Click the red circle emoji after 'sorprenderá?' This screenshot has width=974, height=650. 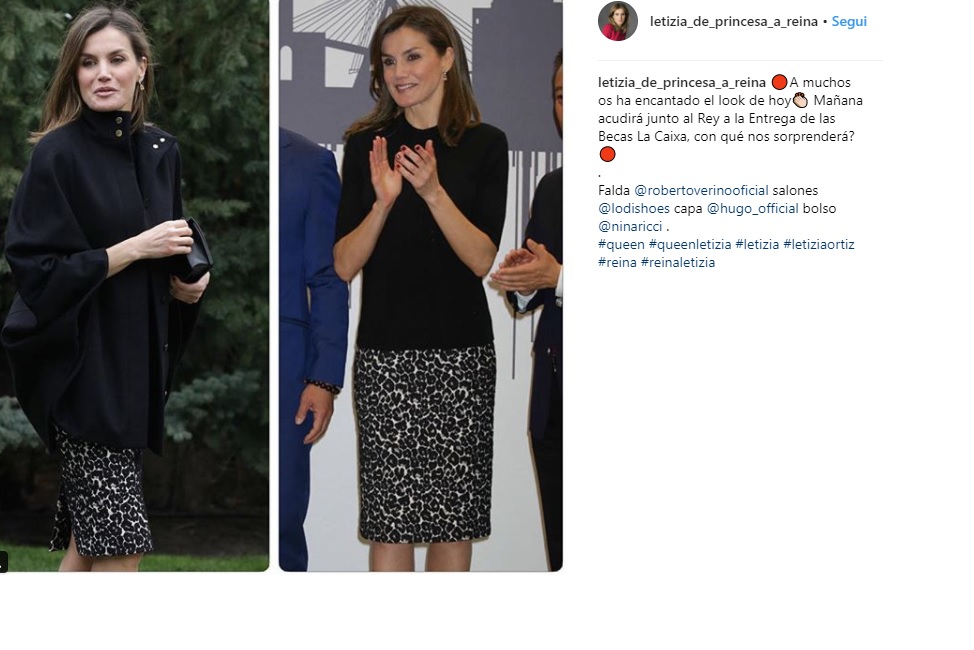coord(607,154)
